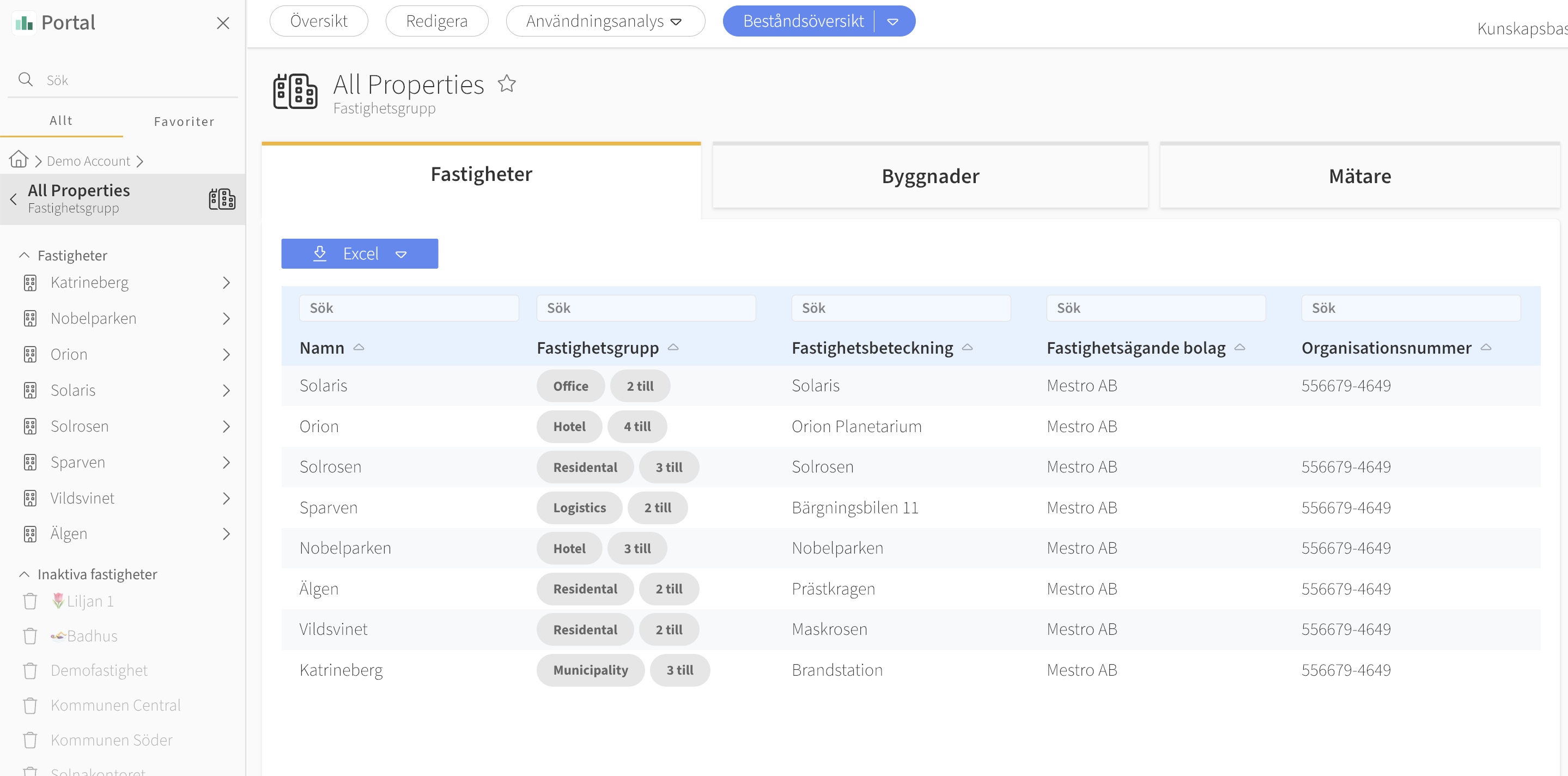Open Demo Account breadcrumb
Image resolution: width=1568 pixels, height=776 pixels.
tap(88, 161)
